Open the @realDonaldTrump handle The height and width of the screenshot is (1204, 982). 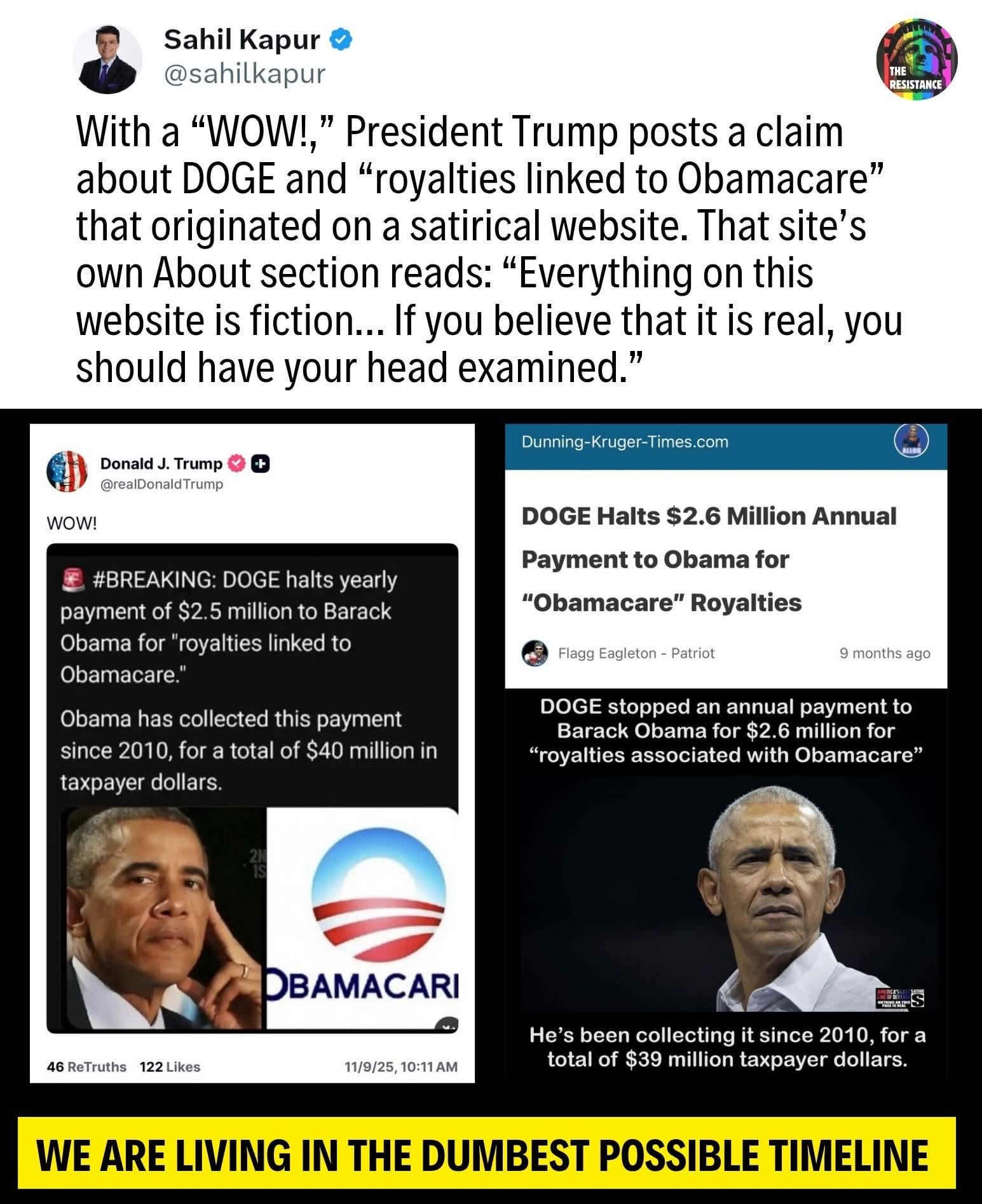[x=162, y=484]
